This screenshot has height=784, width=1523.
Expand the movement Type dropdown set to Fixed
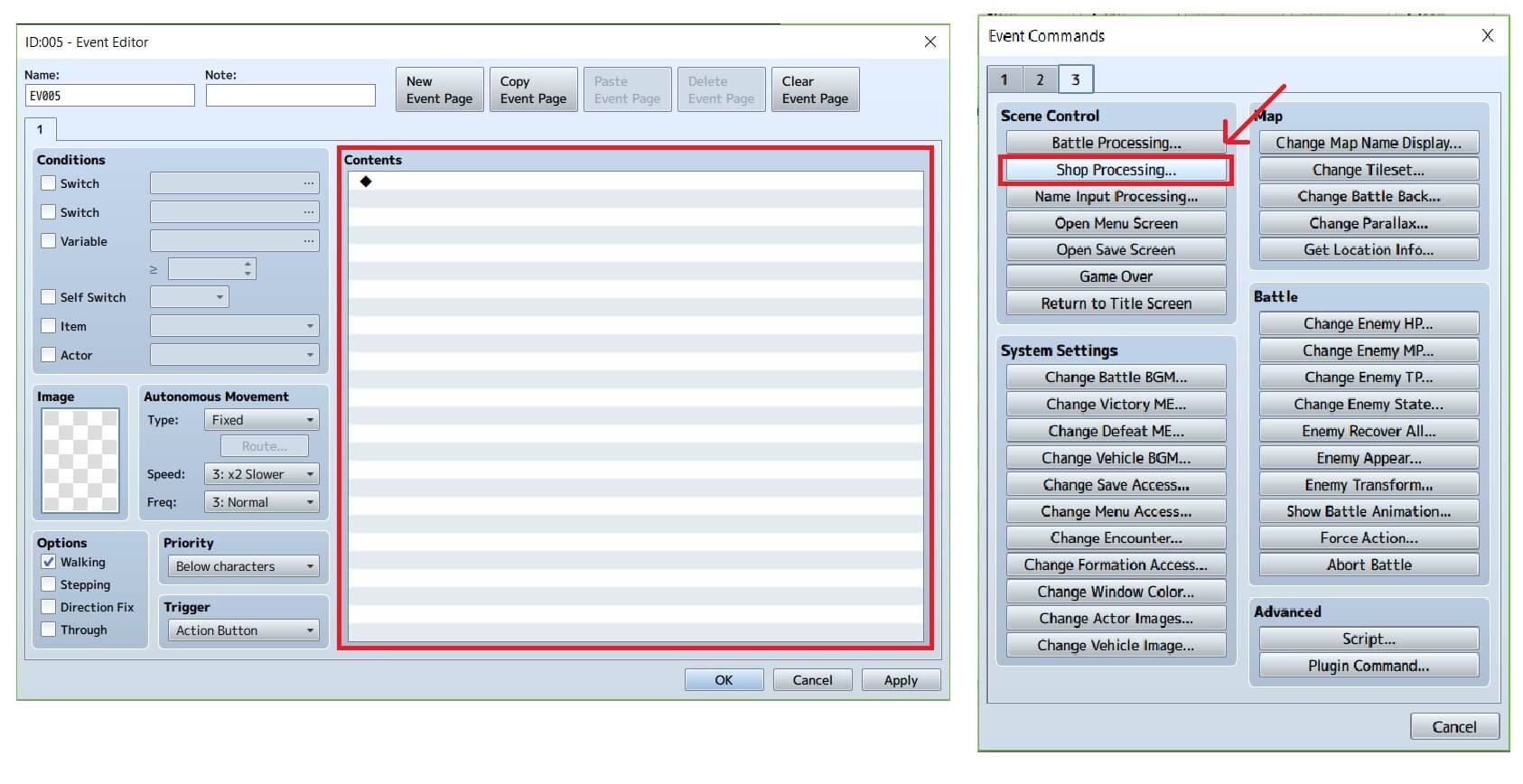coord(261,420)
